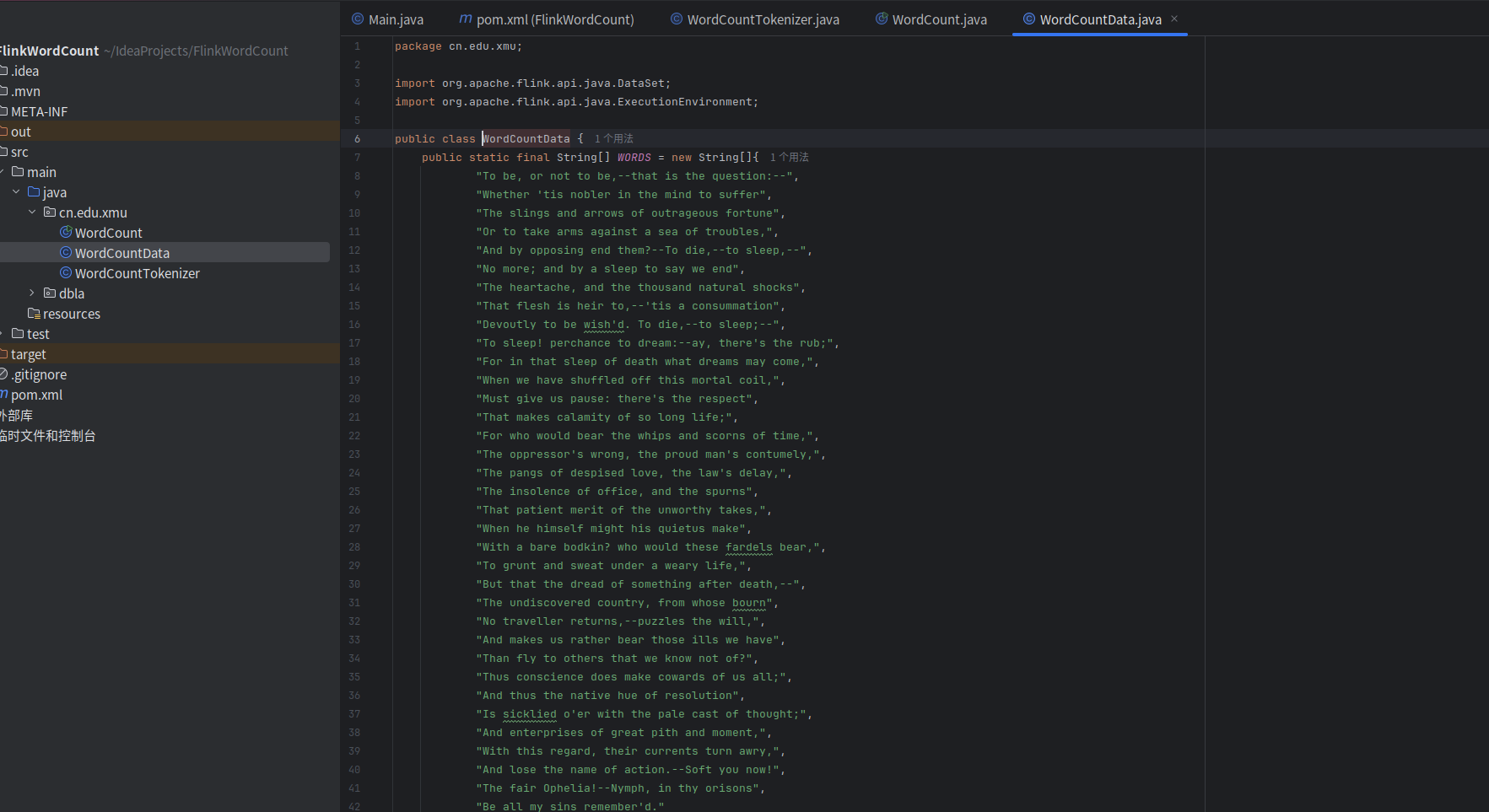
Task: Click the dbla package icon
Action: pyautogui.click(x=50, y=293)
